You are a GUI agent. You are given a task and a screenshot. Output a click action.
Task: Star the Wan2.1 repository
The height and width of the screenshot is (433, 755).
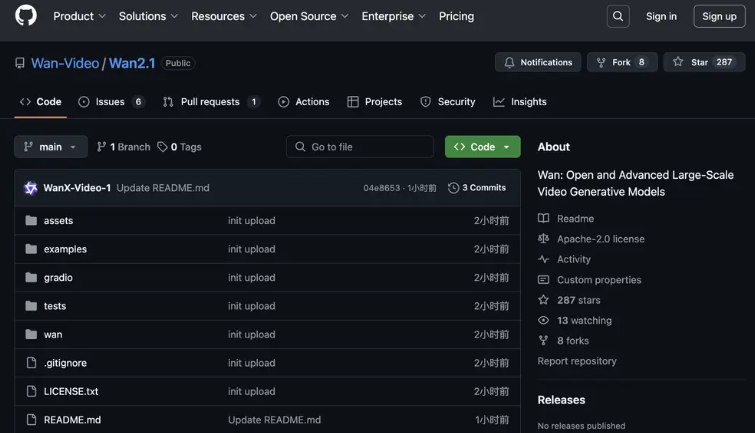[703, 62]
